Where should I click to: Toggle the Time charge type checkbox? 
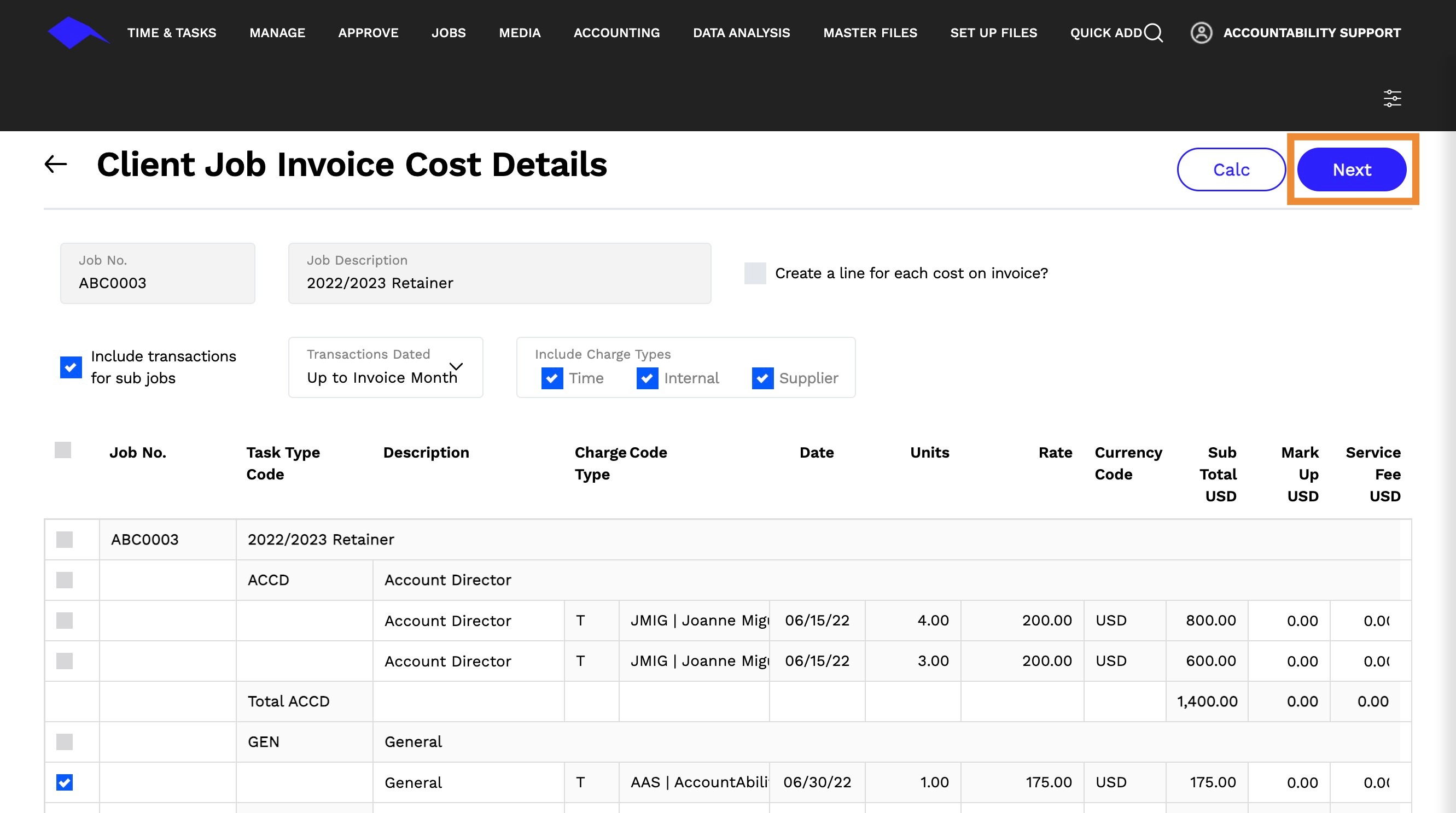point(552,378)
